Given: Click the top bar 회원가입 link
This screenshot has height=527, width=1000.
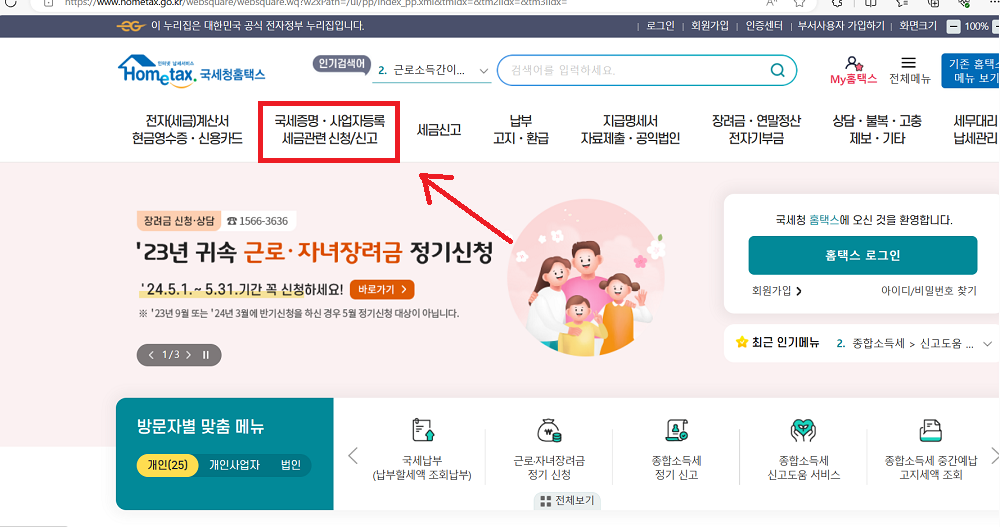Looking at the screenshot, I should pos(710,26).
